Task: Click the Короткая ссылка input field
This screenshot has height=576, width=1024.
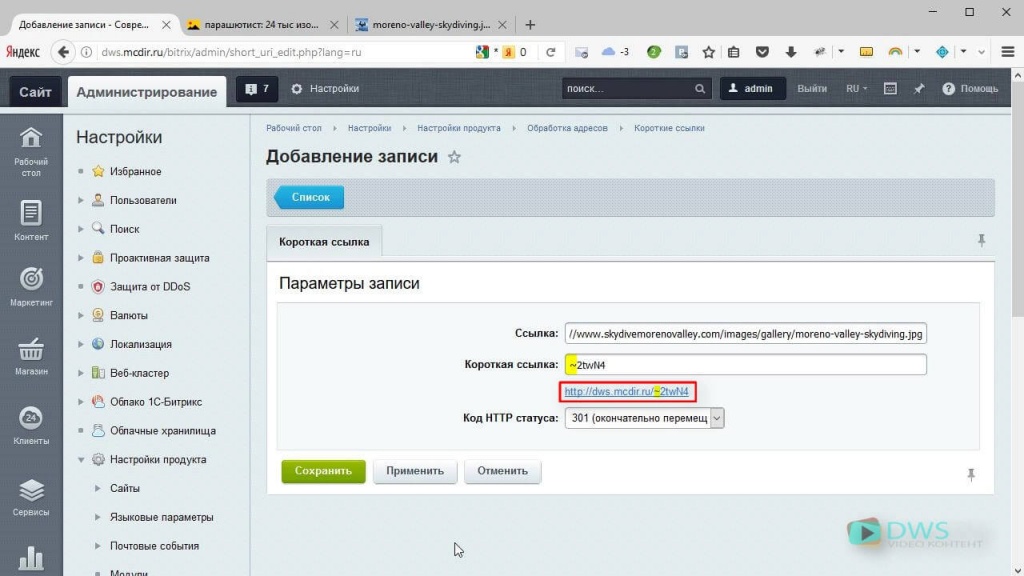Action: (x=745, y=364)
